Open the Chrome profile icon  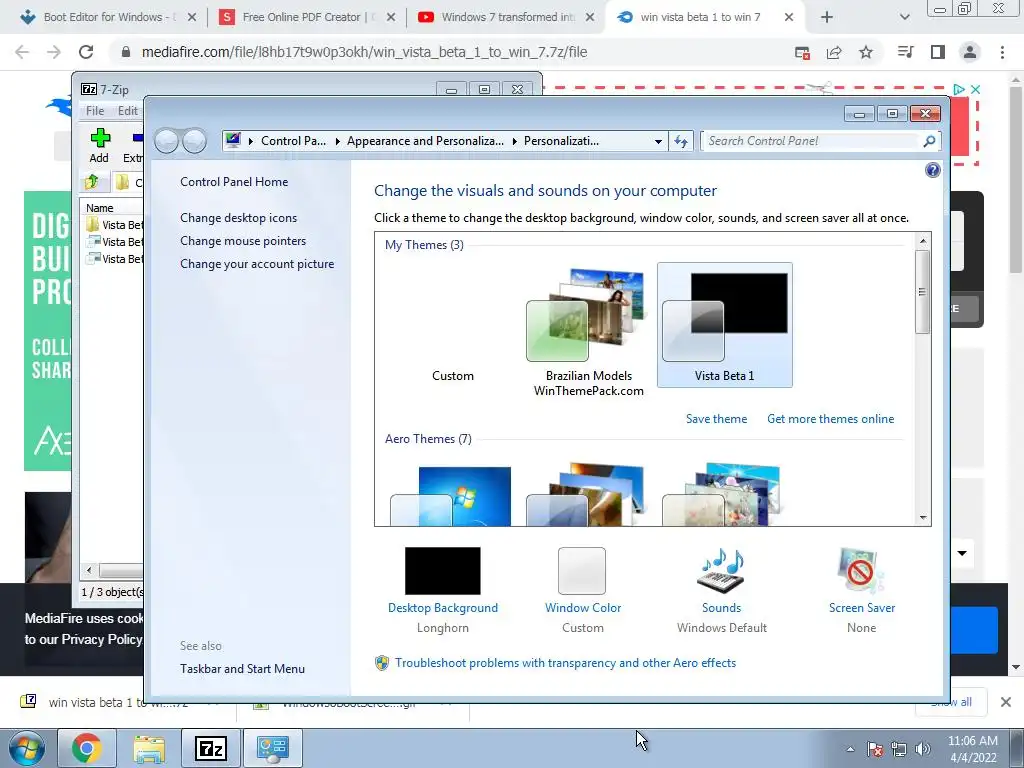[970, 52]
